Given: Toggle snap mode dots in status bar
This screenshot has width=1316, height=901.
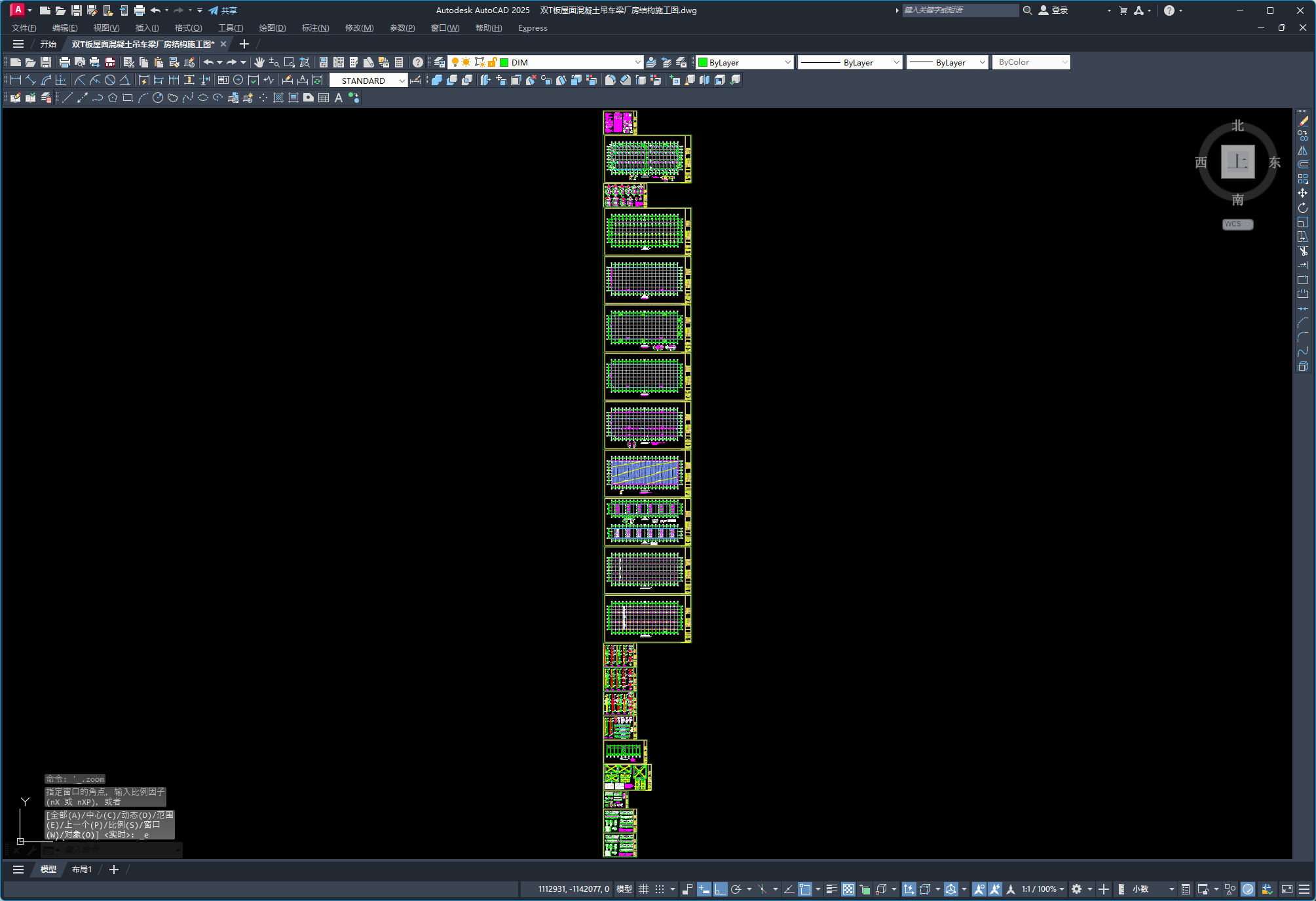Looking at the screenshot, I should [660, 889].
